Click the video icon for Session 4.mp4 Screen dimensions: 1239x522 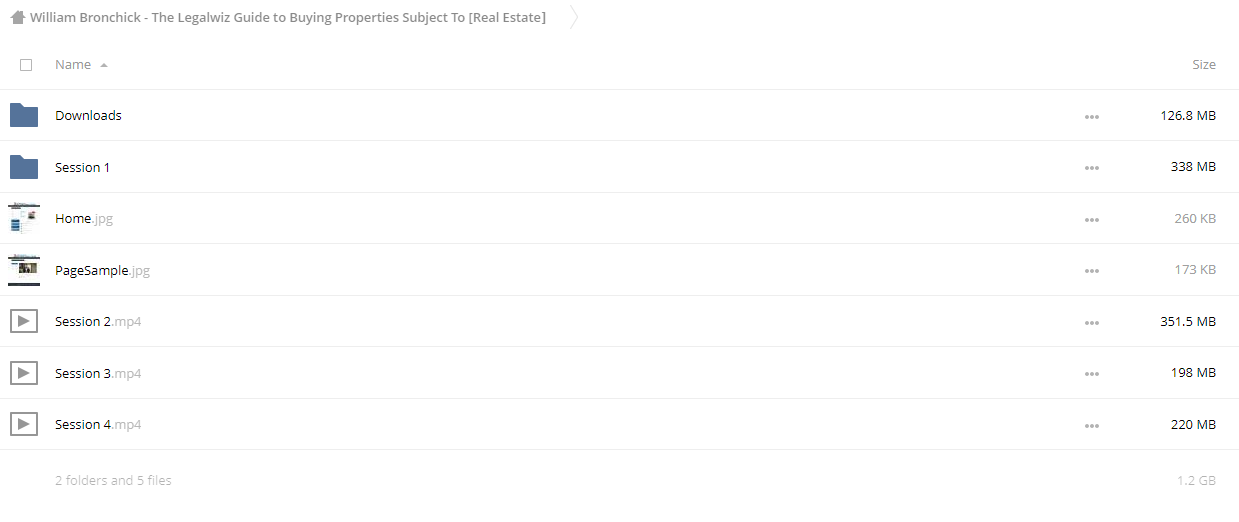24,424
